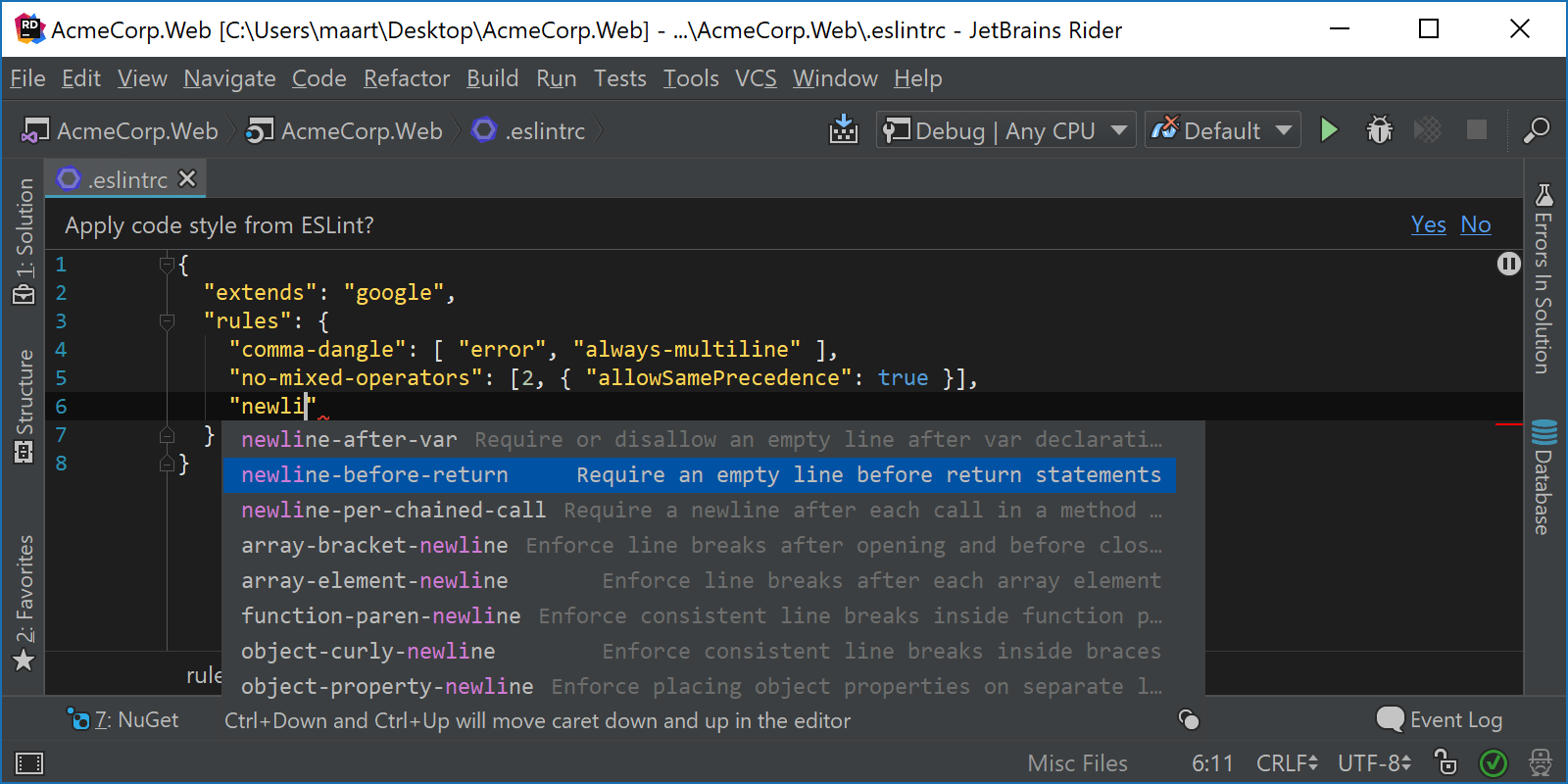The width and height of the screenshot is (1568, 784).
Task: Open the Tools menu
Action: pos(691,78)
